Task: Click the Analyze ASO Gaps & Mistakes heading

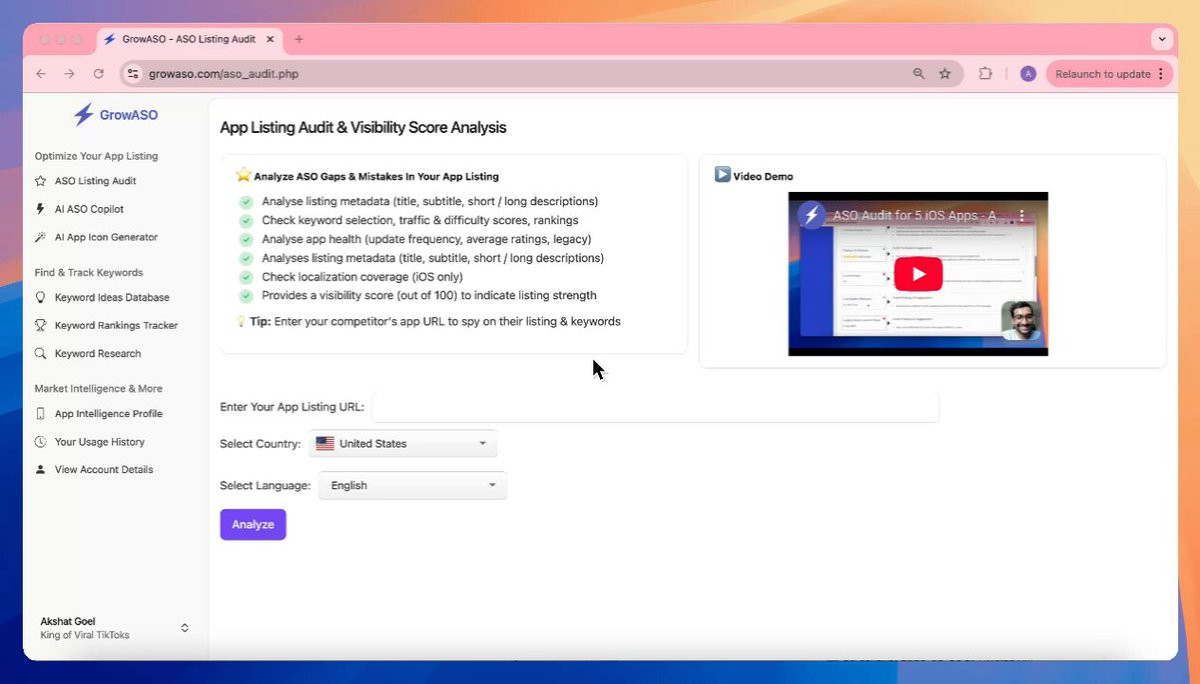Action: click(x=376, y=176)
